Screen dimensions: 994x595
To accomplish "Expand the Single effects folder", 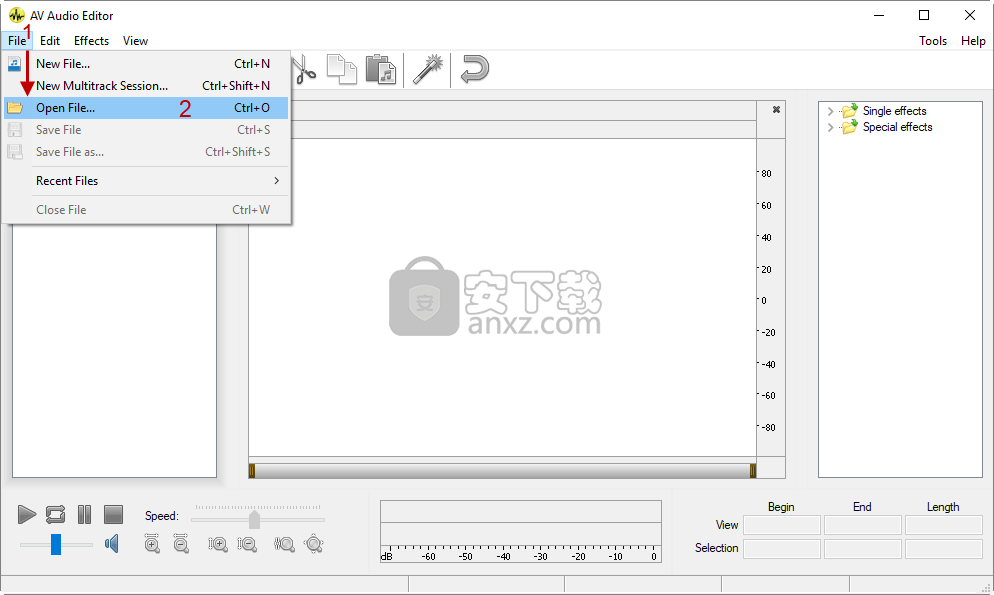I will coord(830,112).
